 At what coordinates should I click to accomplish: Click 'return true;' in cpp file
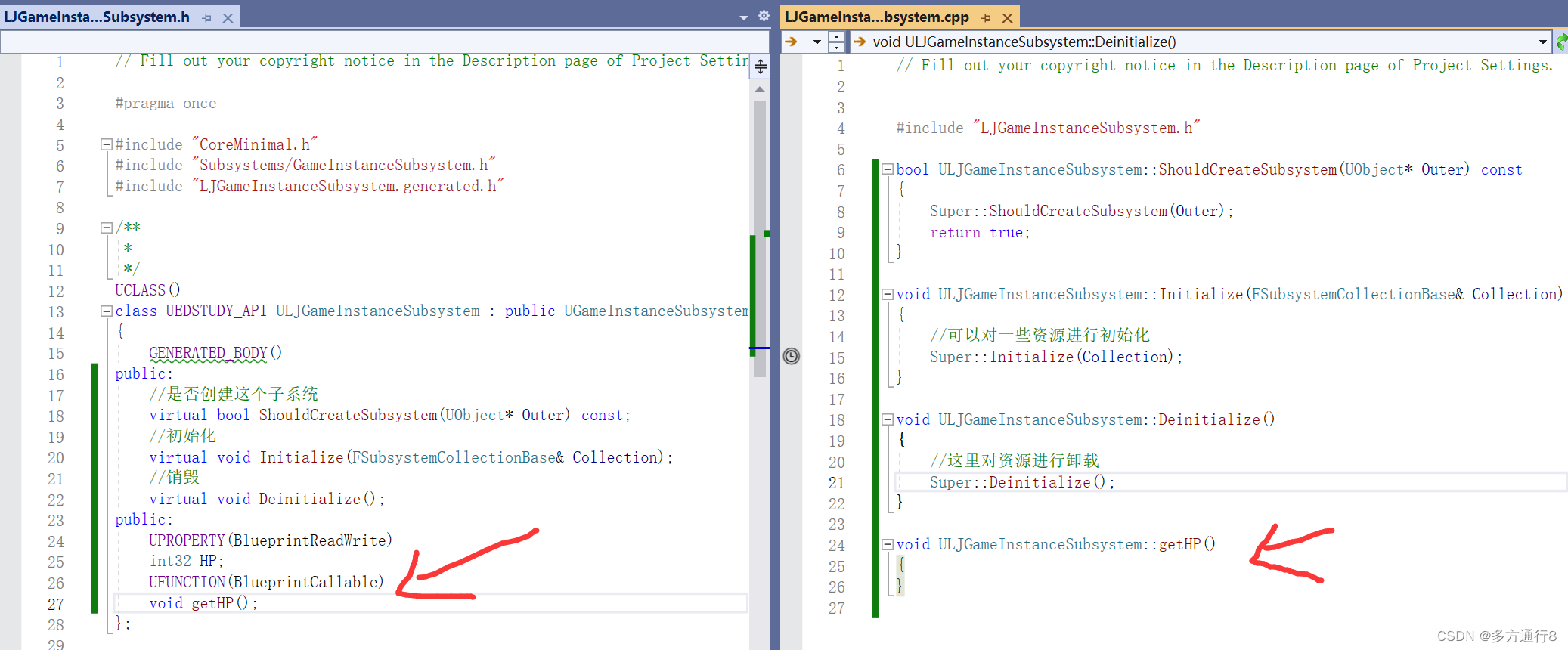tap(980, 233)
